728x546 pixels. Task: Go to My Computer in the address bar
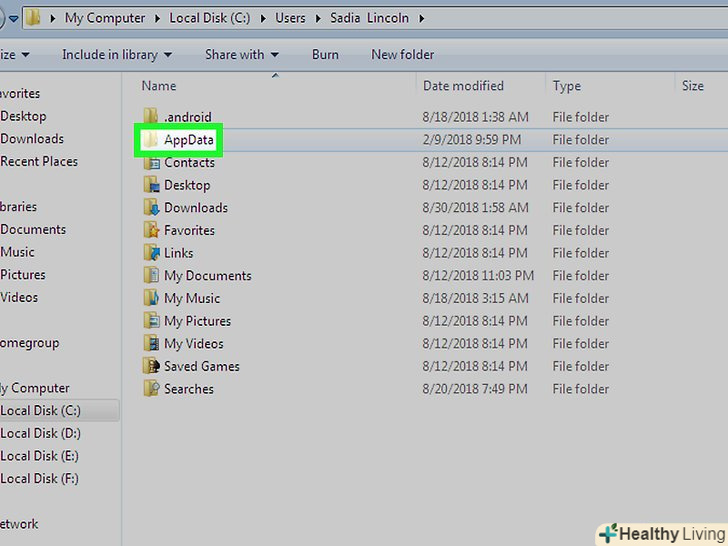(105, 18)
